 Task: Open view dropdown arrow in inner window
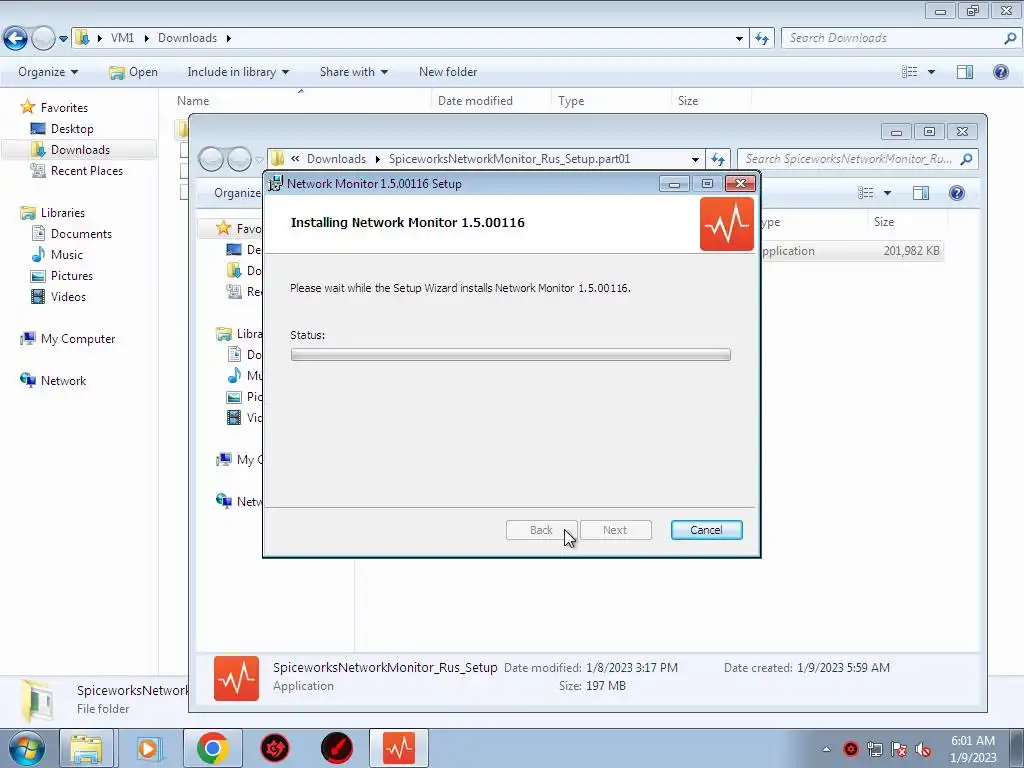click(887, 193)
